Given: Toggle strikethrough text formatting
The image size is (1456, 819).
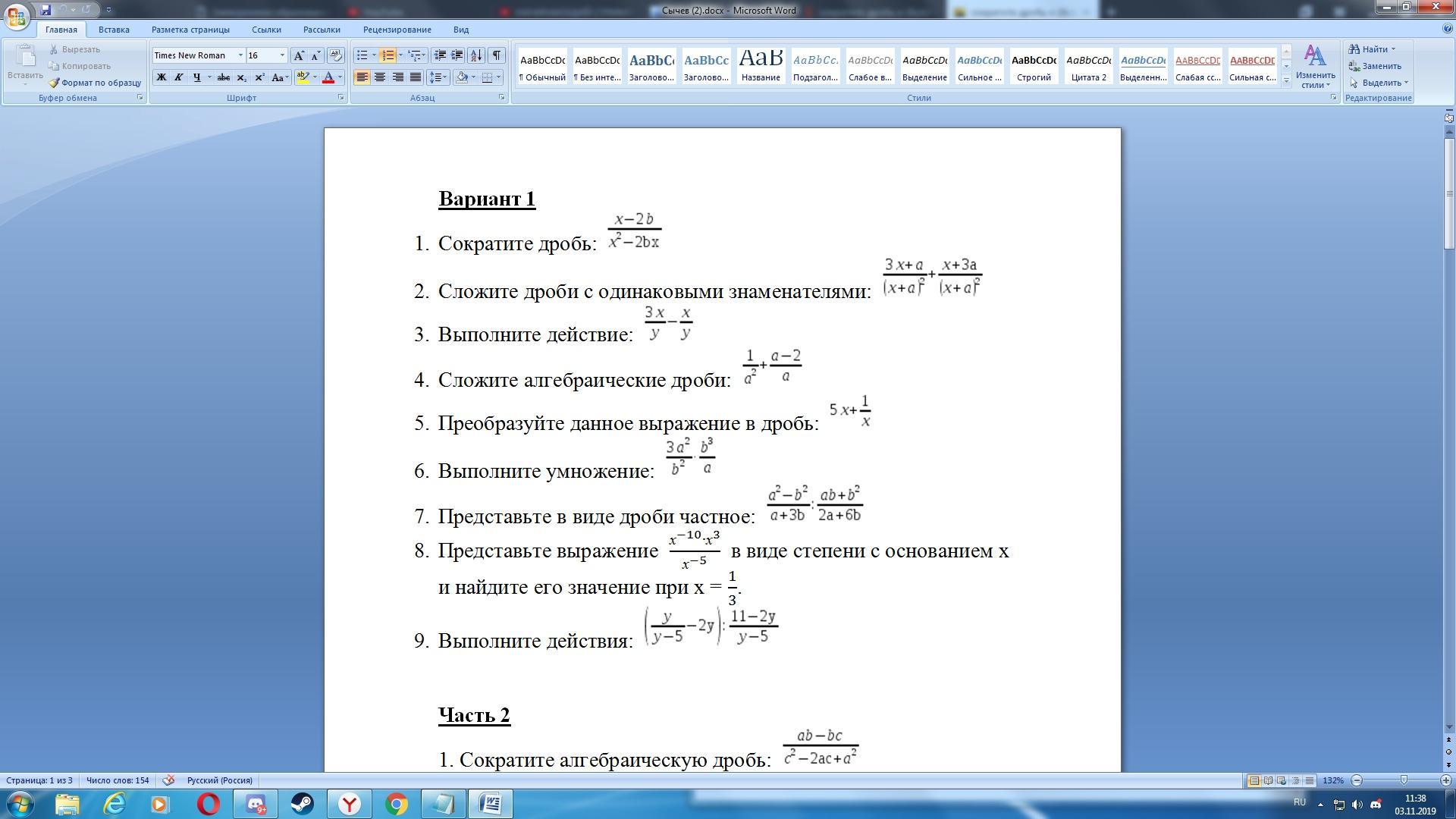Looking at the screenshot, I should pos(223,77).
